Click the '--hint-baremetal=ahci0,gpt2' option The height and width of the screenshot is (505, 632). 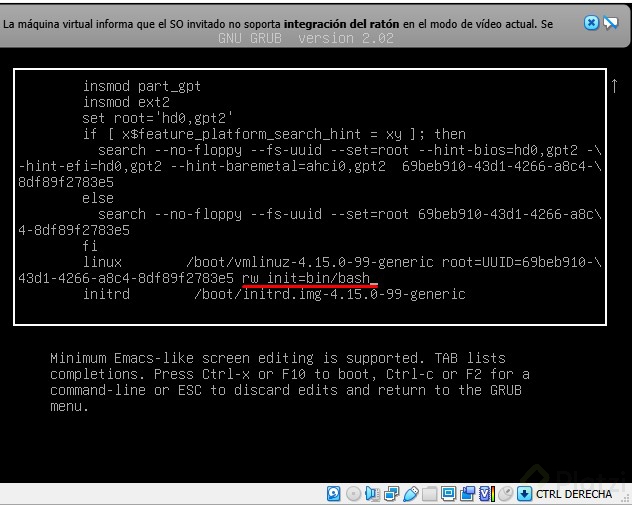click(x=278, y=166)
